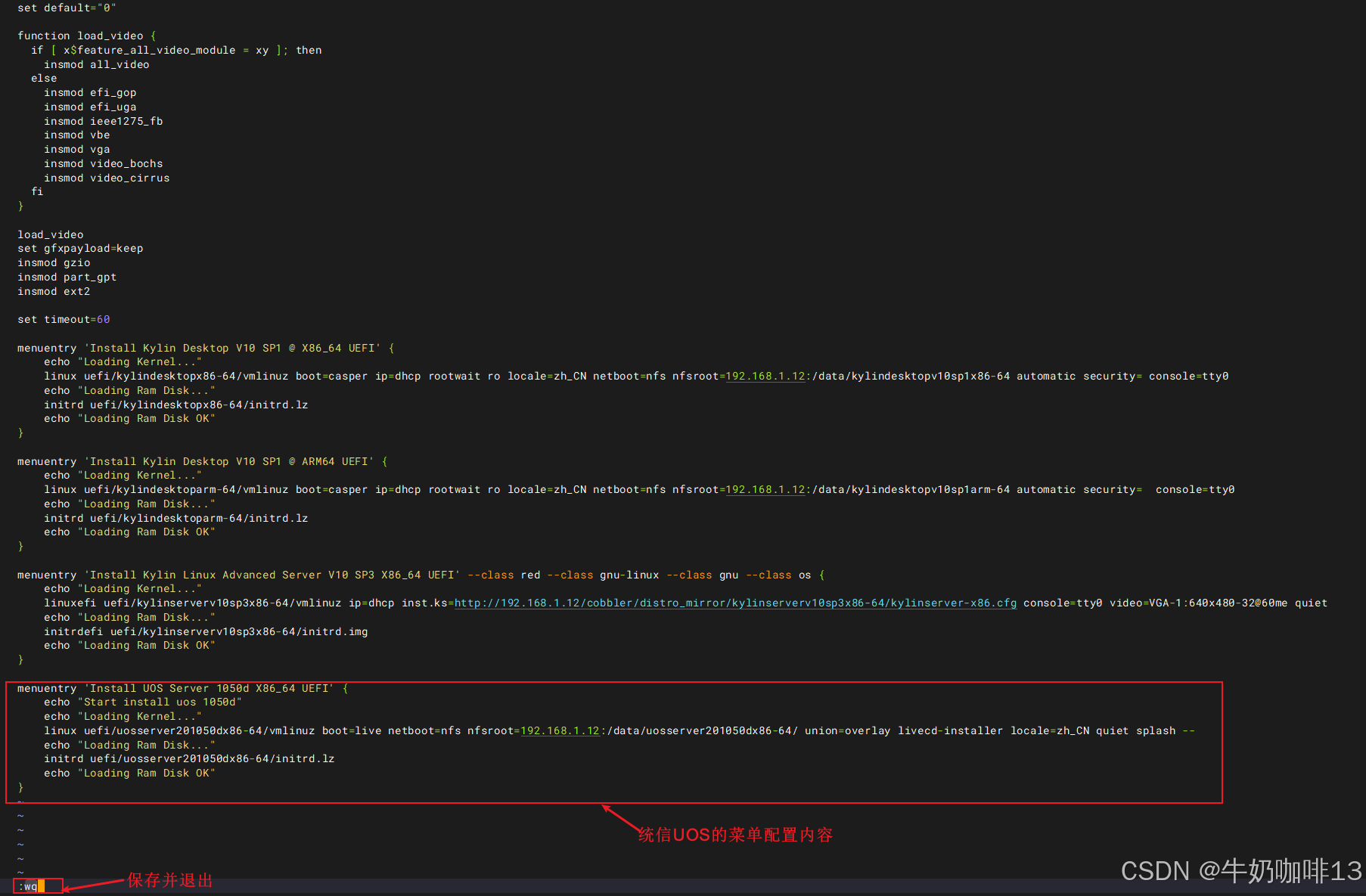The height and width of the screenshot is (896, 1366).
Task: Click the 'function load_video {' line
Action: pyautogui.click(x=87, y=36)
